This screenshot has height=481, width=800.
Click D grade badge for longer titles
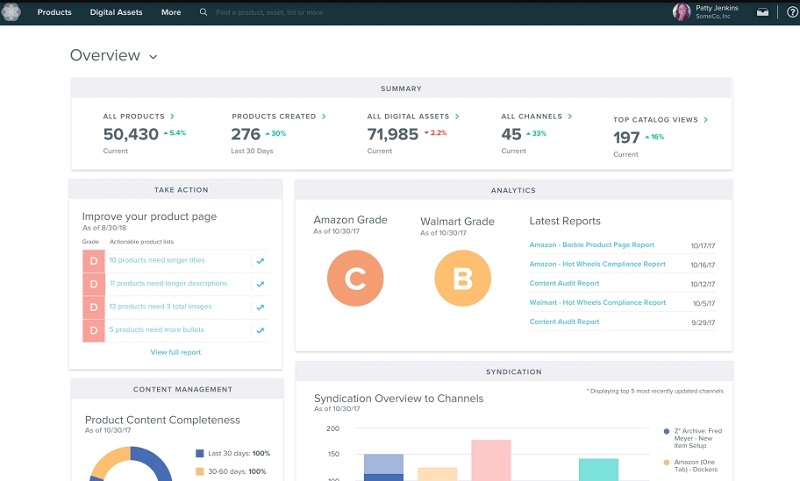pyautogui.click(x=93, y=261)
